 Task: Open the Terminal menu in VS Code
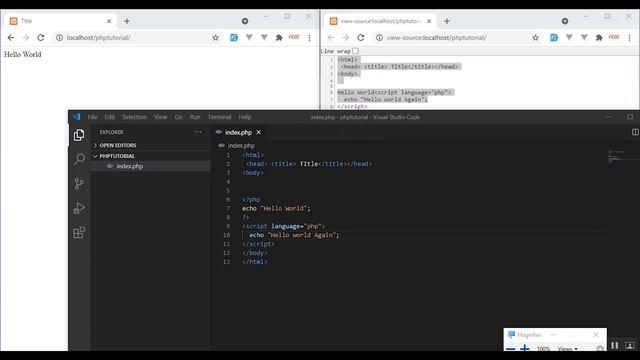tap(219, 117)
